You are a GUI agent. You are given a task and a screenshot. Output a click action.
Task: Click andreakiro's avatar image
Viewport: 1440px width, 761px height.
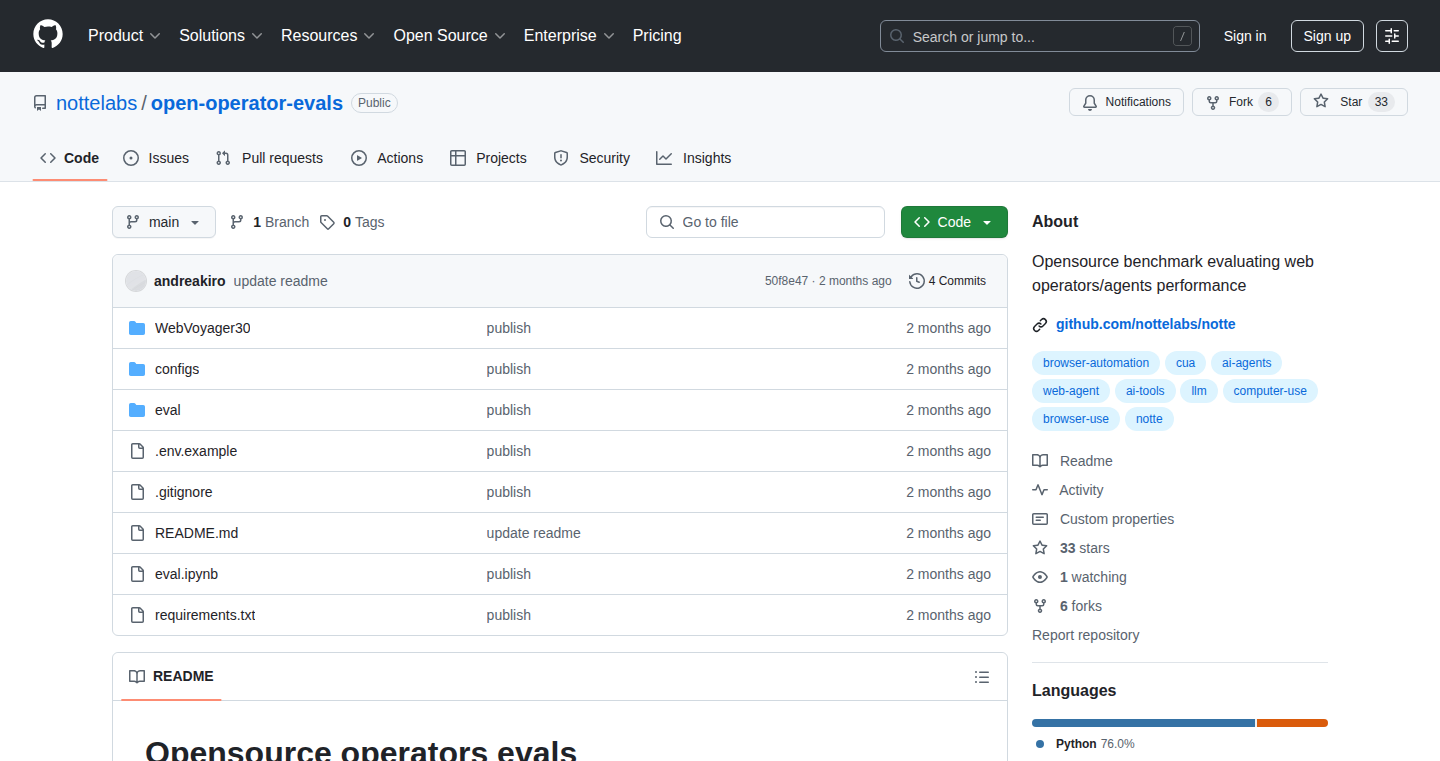pyautogui.click(x=136, y=281)
